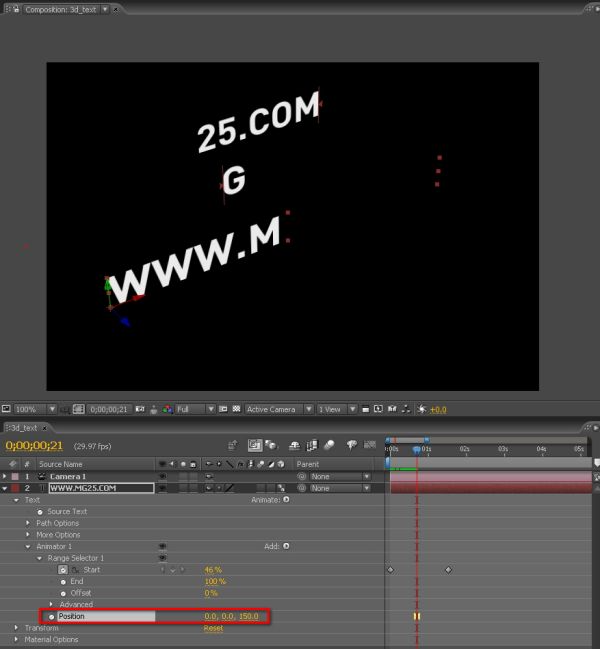Image resolution: width=600 pixels, height=649 pixels.
Task: Open the composition panel tab dropdown arrow
Action: pyautogui.click(x=105, y=9)
